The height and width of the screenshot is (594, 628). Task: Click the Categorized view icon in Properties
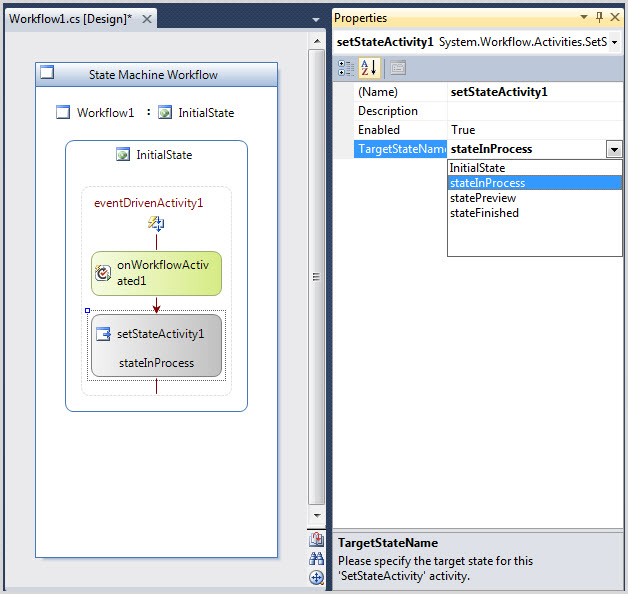click(346, 68)
